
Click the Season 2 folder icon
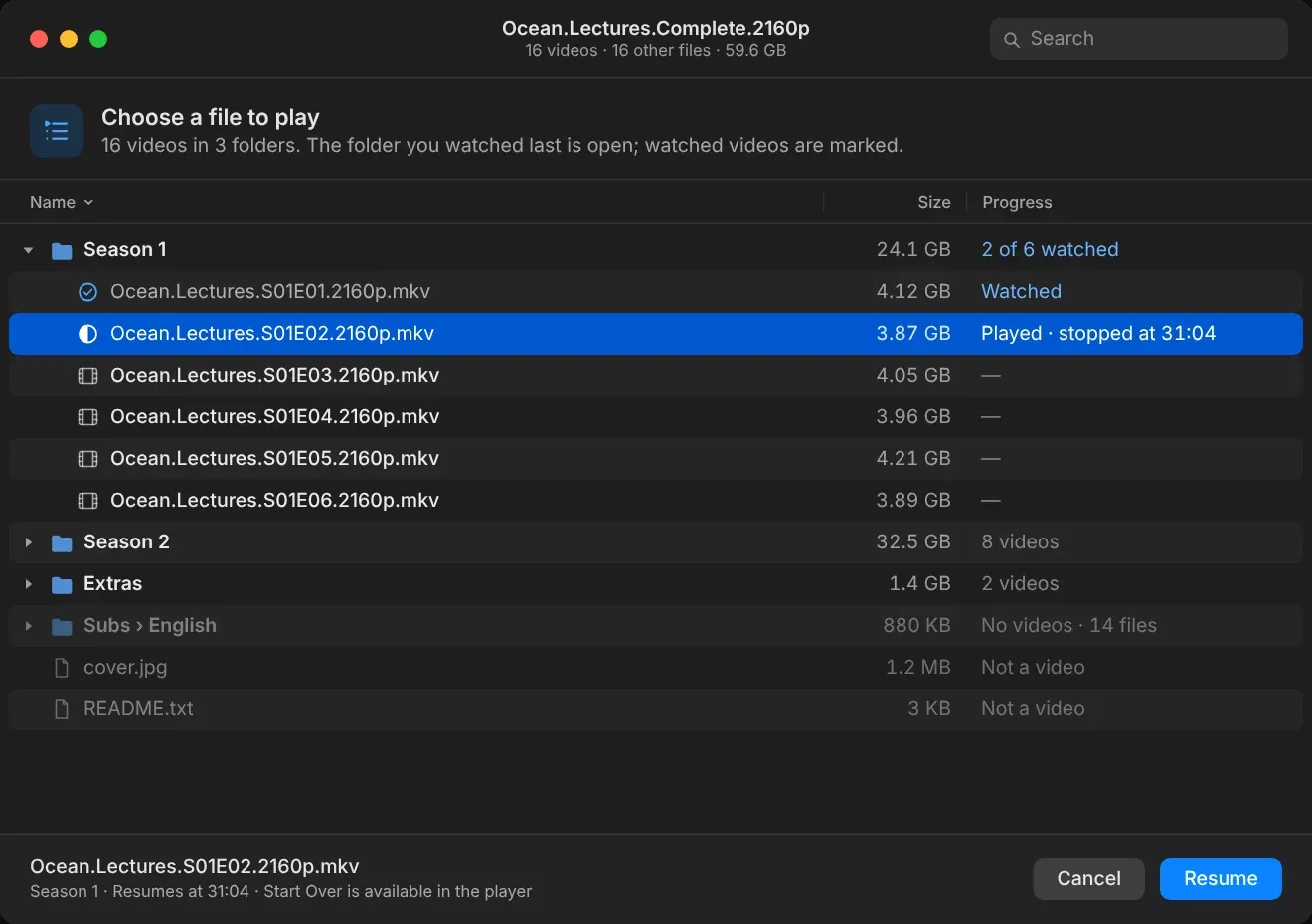tap(62, 543)
